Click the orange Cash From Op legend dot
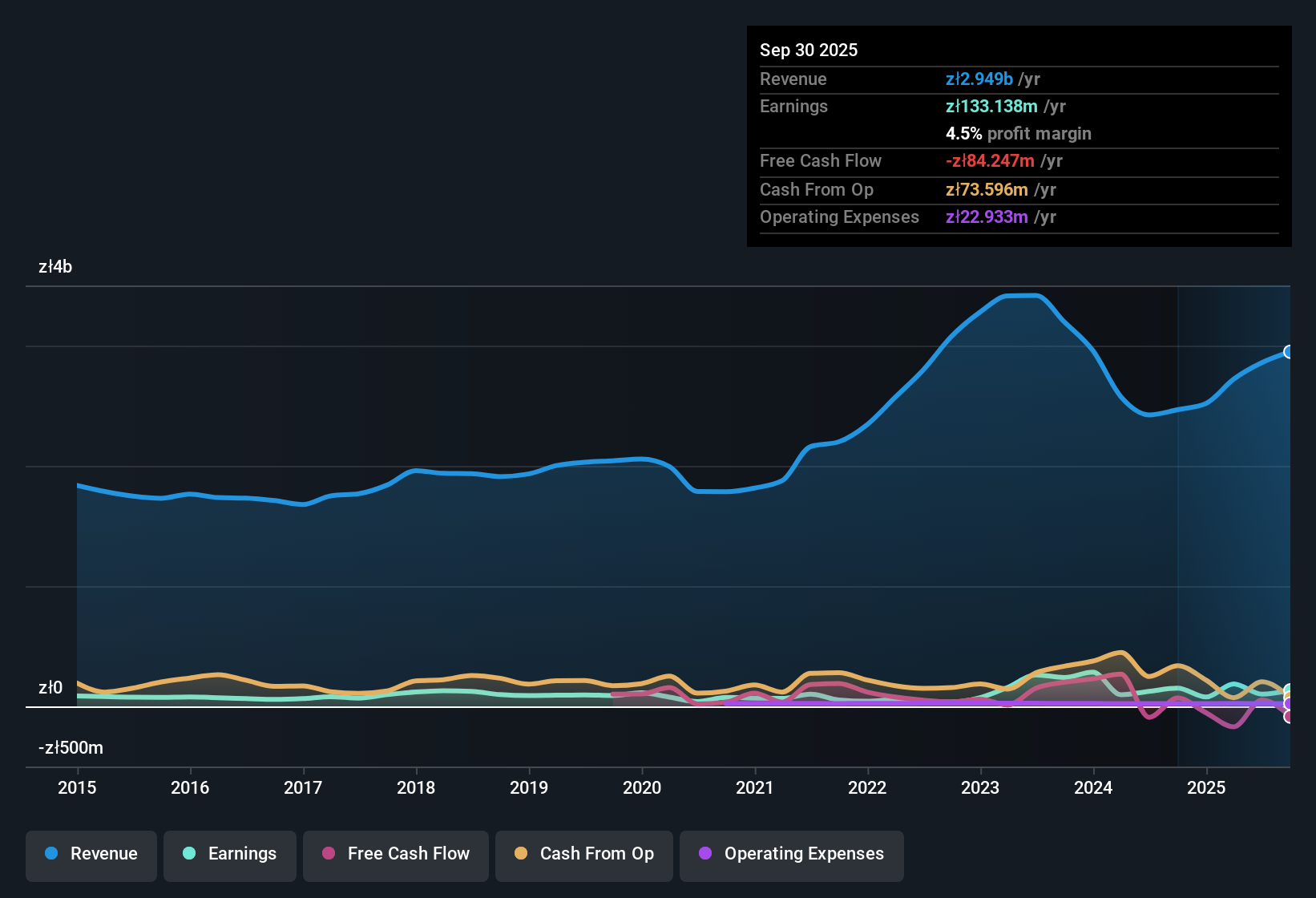The height and width of the screenshot is (898, 1316). pyautogui.click(x=521, y=854)
